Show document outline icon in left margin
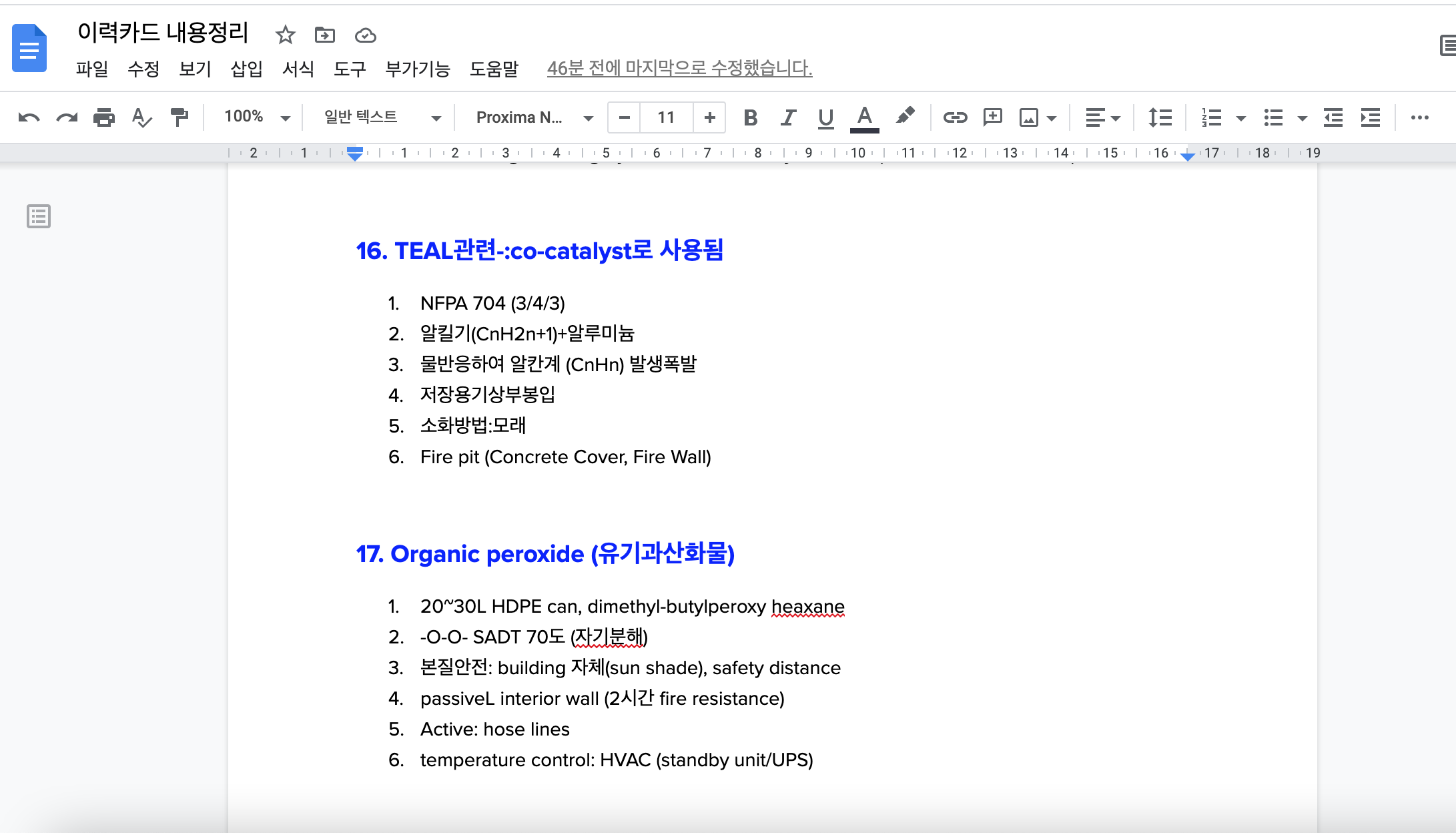The width and height of the screenshot is (1456, 833). 39,216
